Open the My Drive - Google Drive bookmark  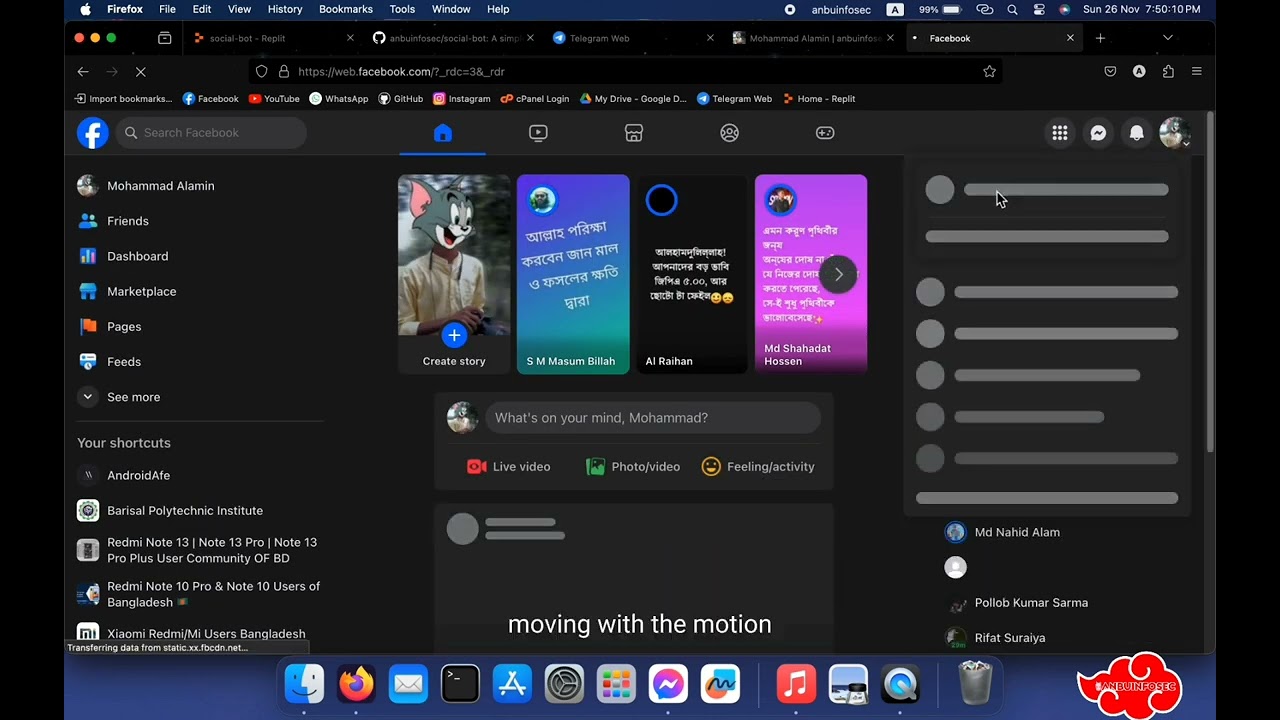point(633,99)
